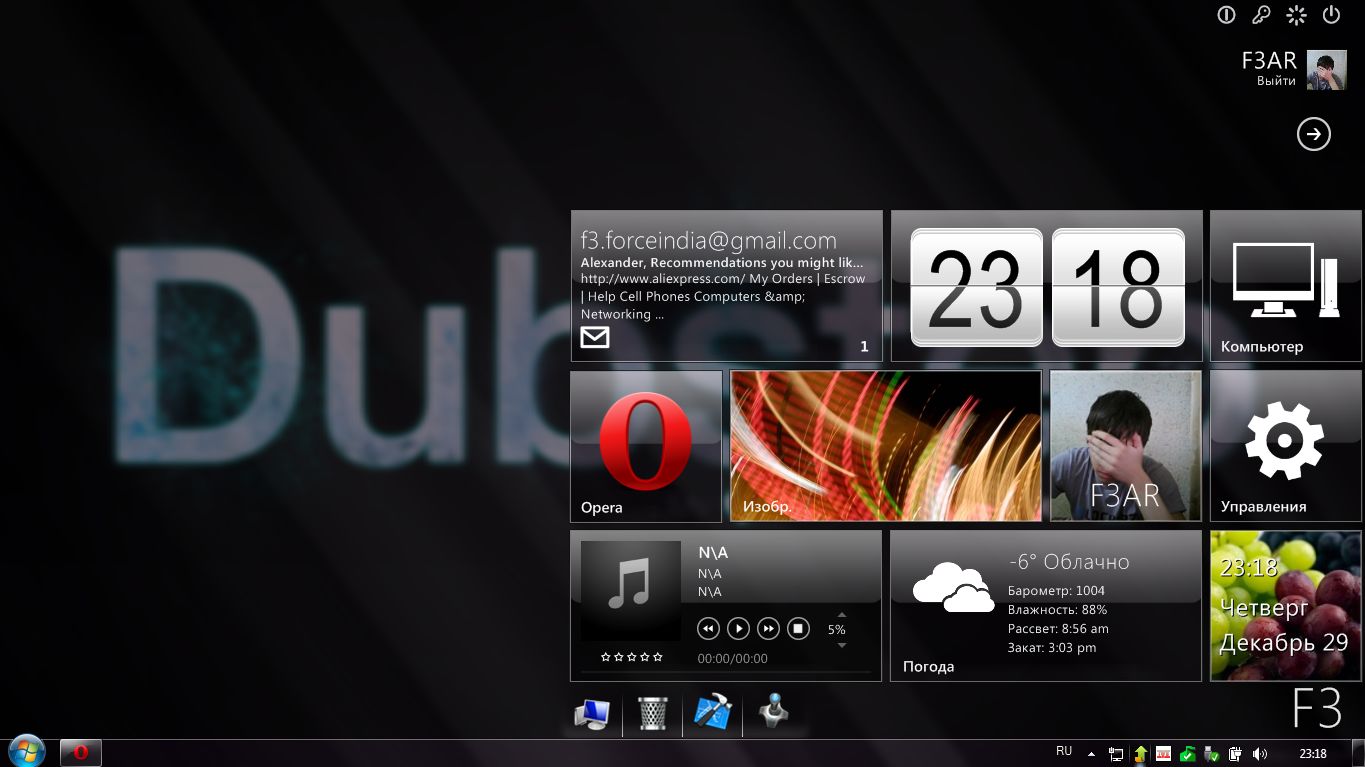Click the red-and-white tray icon

pos(1163,754)
